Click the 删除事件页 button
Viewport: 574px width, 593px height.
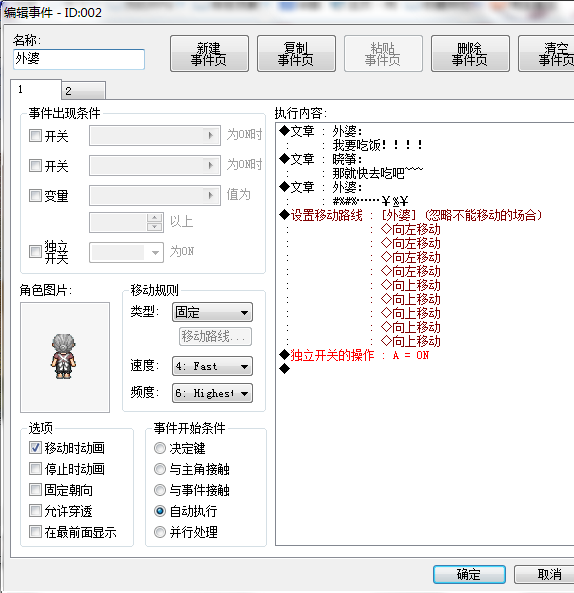pyautogui.click(x=470, y=54)
